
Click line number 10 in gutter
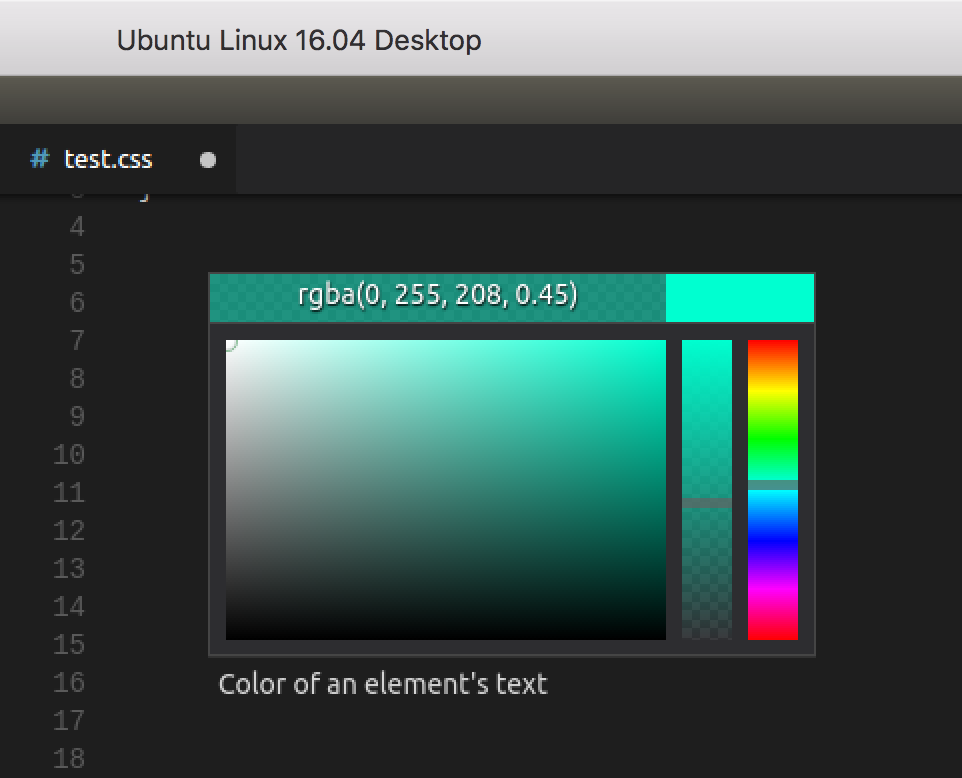[69, 455]
